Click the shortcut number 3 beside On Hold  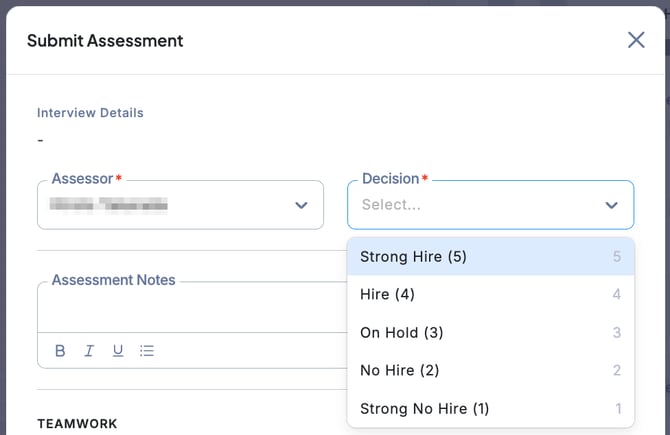[617, 332]
